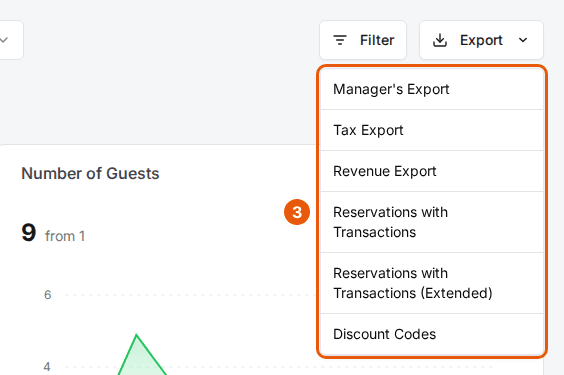Choose Manager's Export option
Viewport: 564px width, 375px height.
432,89
